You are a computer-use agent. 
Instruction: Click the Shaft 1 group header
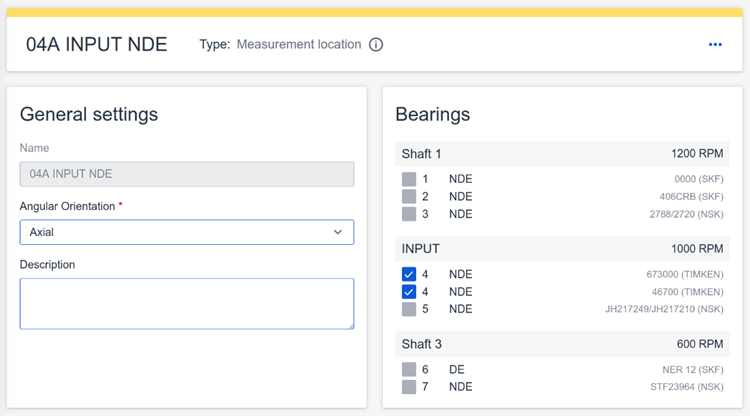tap(560, 154)
